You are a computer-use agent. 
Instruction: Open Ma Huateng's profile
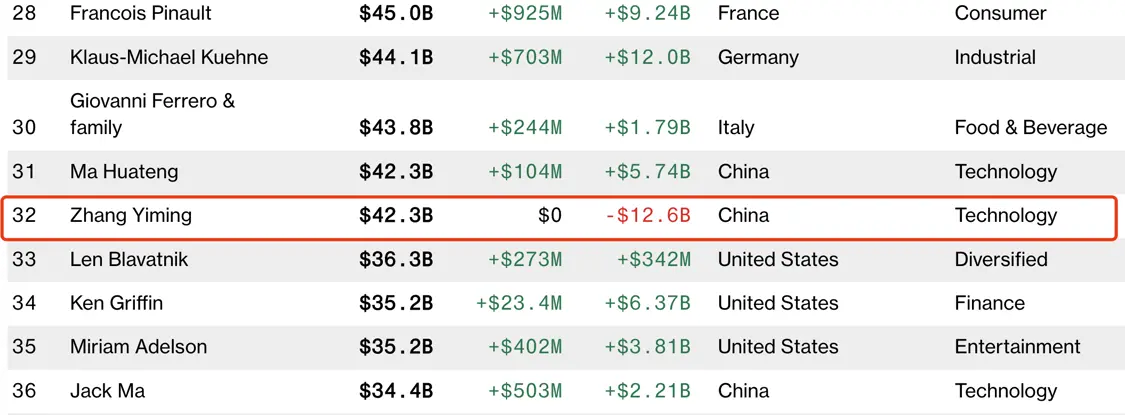click(x=124, y=172)
